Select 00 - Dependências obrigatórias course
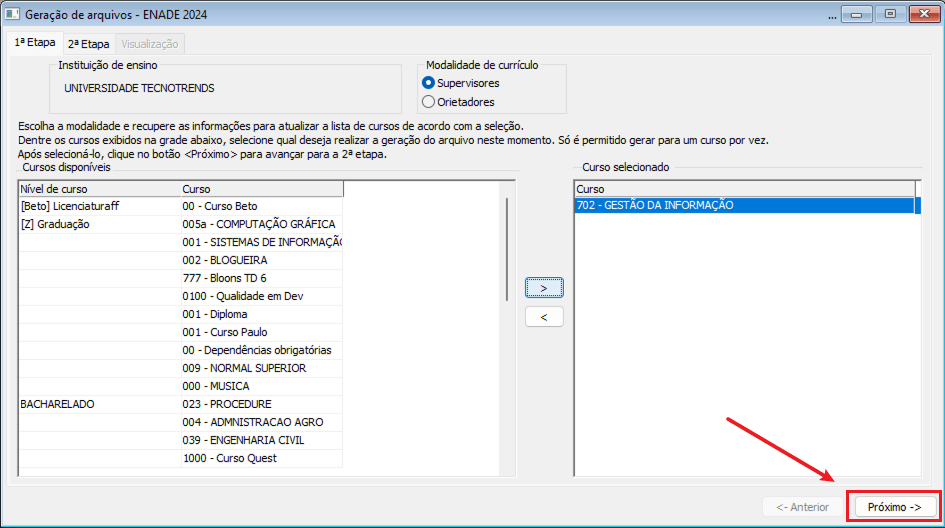The width and height of the screenshot is (945, 528). click(x=262, y=350)
